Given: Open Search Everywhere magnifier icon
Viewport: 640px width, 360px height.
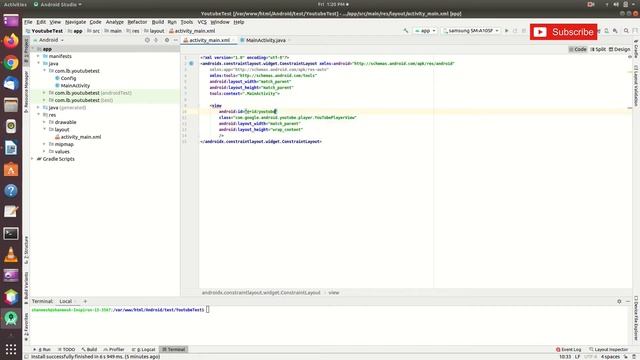Looking at the screenshot, I should tap(626, 31).
